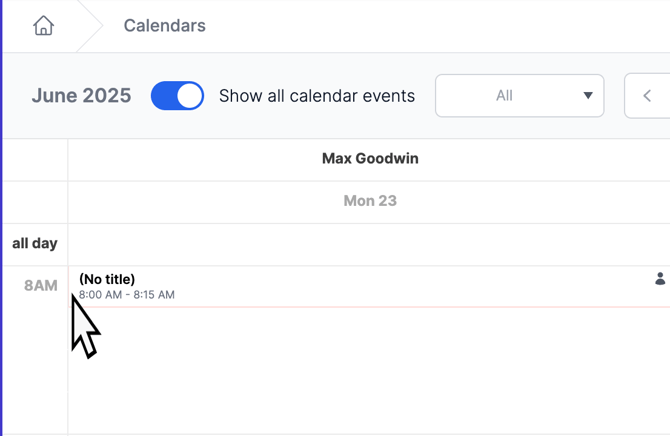The image size is (670, 436).
Task: Click the 'all day' row label
Action: [35, 244]
